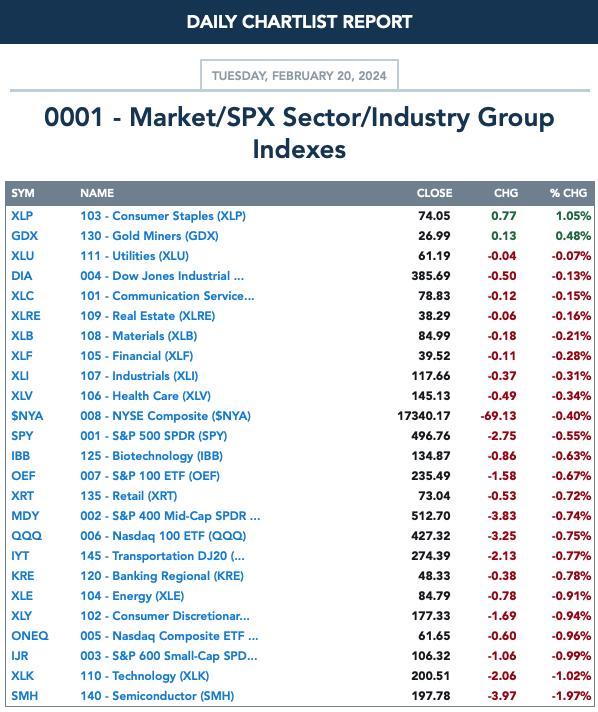Open 103 - Consumer Staples (XLP) chart
The image size is (598, 712).
pyautogui.click(x=163, y=216)
